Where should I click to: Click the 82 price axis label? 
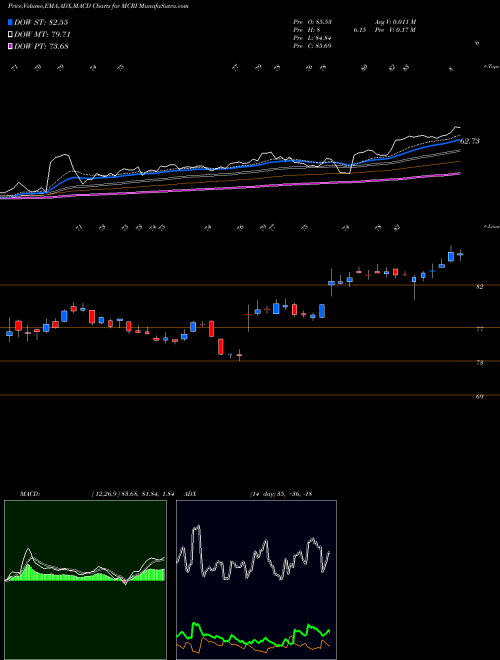pos(480,287)
